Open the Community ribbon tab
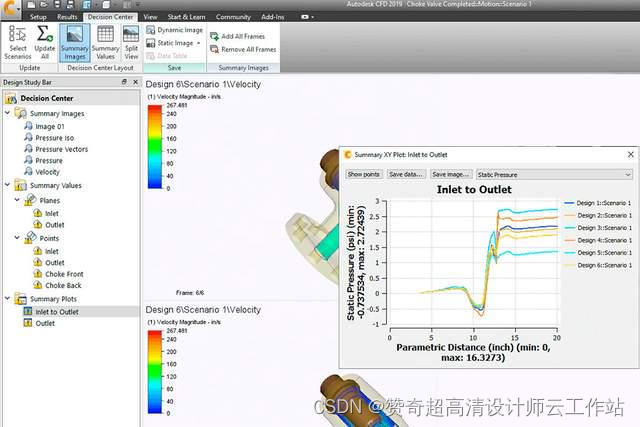This screenshot has height=427, width=640. tap(233, 17)
